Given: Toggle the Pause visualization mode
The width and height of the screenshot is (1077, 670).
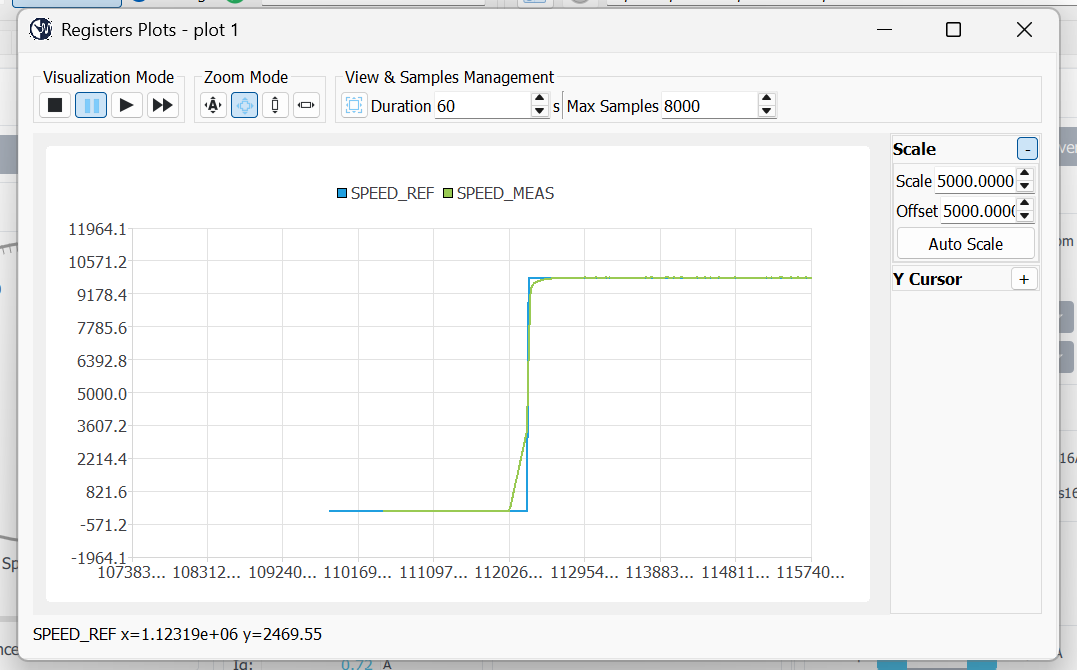Looking at the screenshot, I should 90,105.
